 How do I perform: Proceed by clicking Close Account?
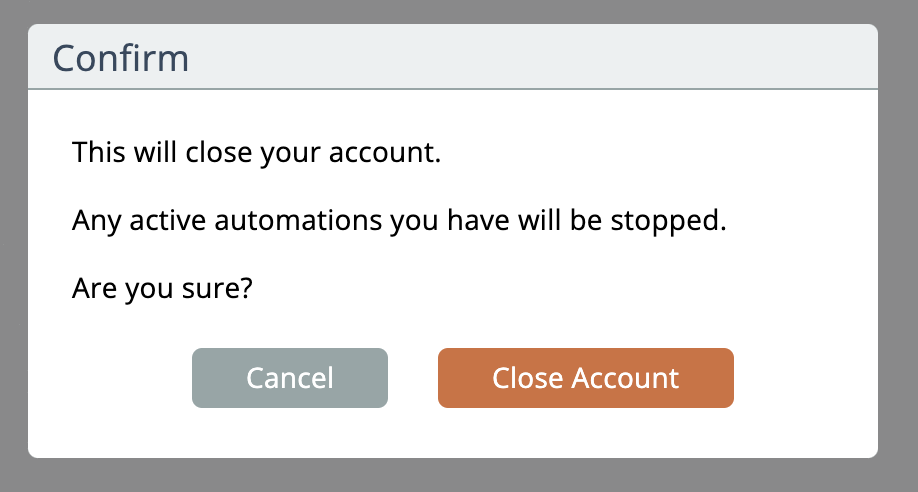click(x=585, y=378)
